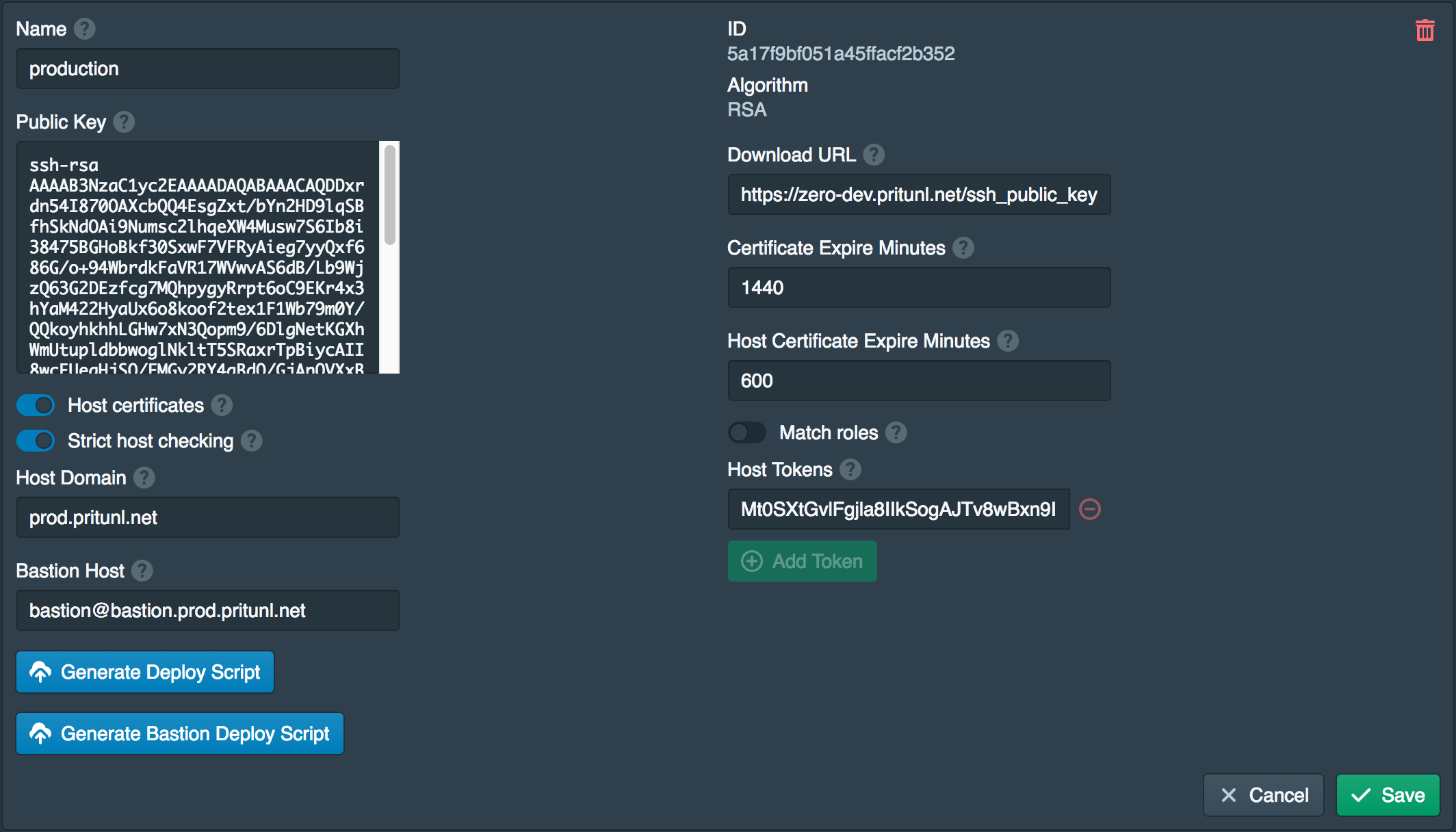Click Generate Bastion Deploy Script

180,733
